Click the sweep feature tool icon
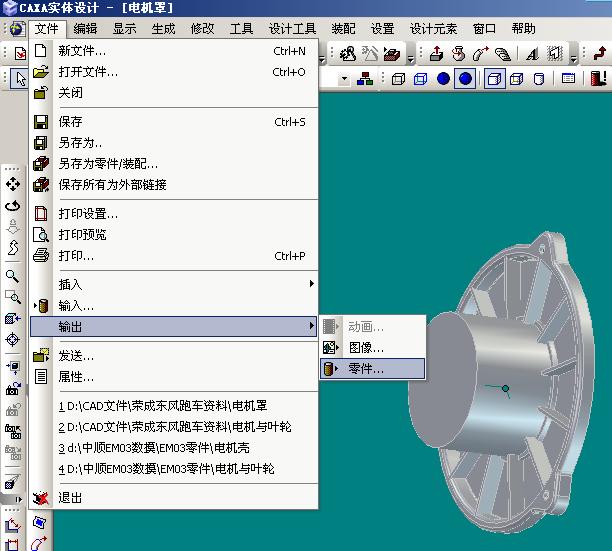This screenshot has width=612, height=551. pyautogui.click(x=481, y=53)
